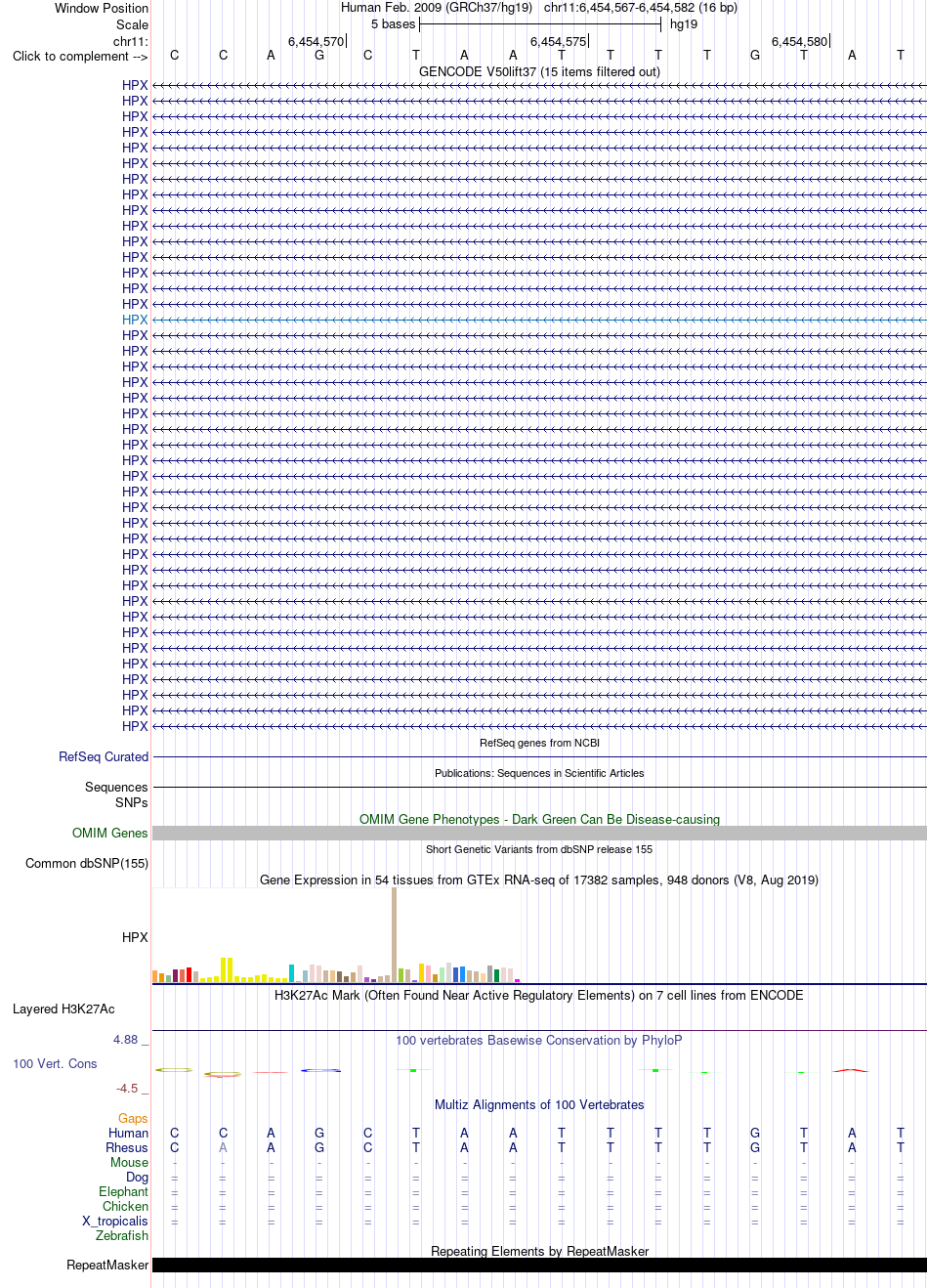Screen dimensions: 928x1288
Task: Select the Dog alignment row label
Action: (137, 1177)
